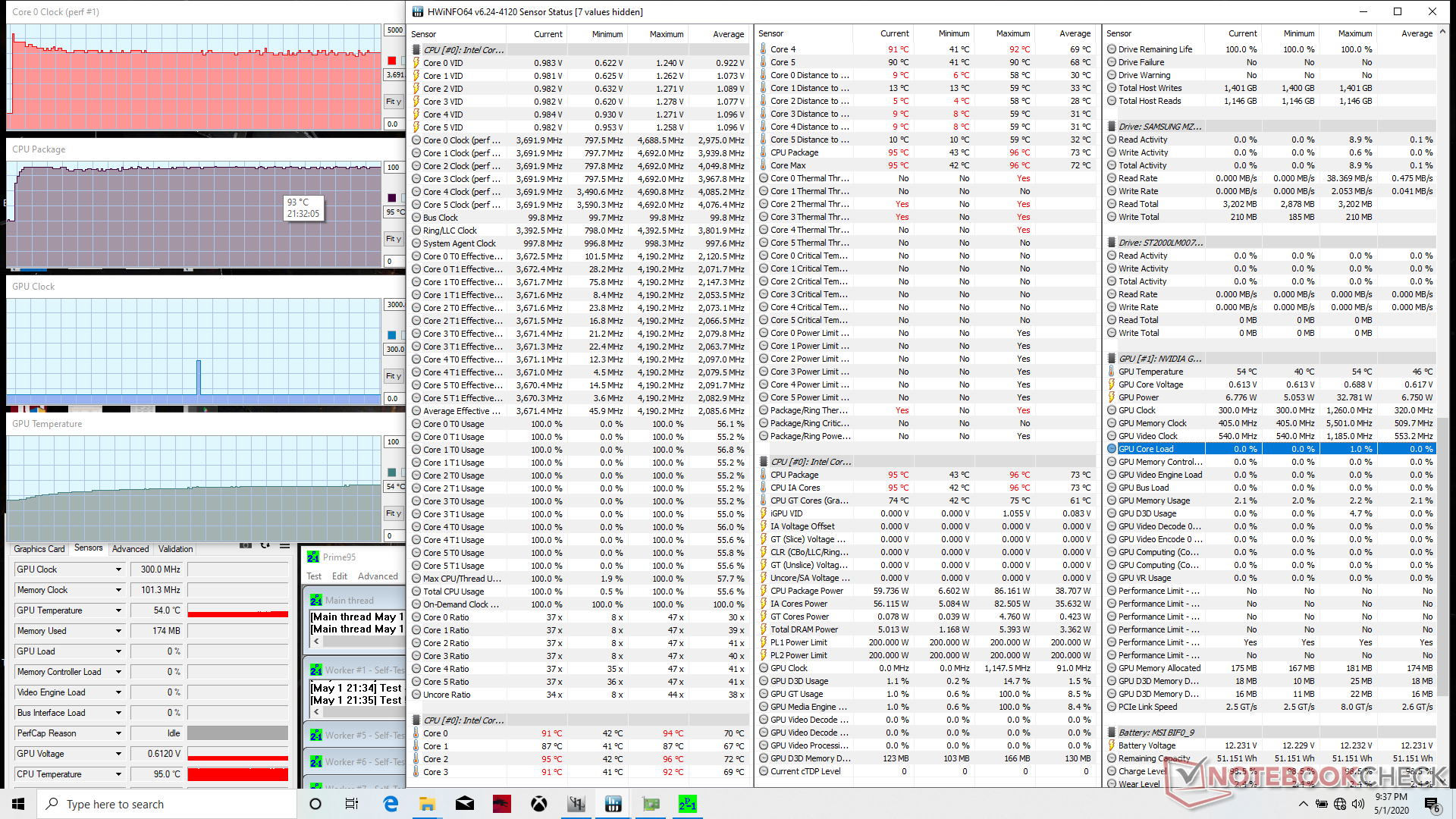Screen dimensions: 1456x819
Task: Pick the purple color swatch in CPU Package graph
Action: pyautogui.click(x=392, y=198)
